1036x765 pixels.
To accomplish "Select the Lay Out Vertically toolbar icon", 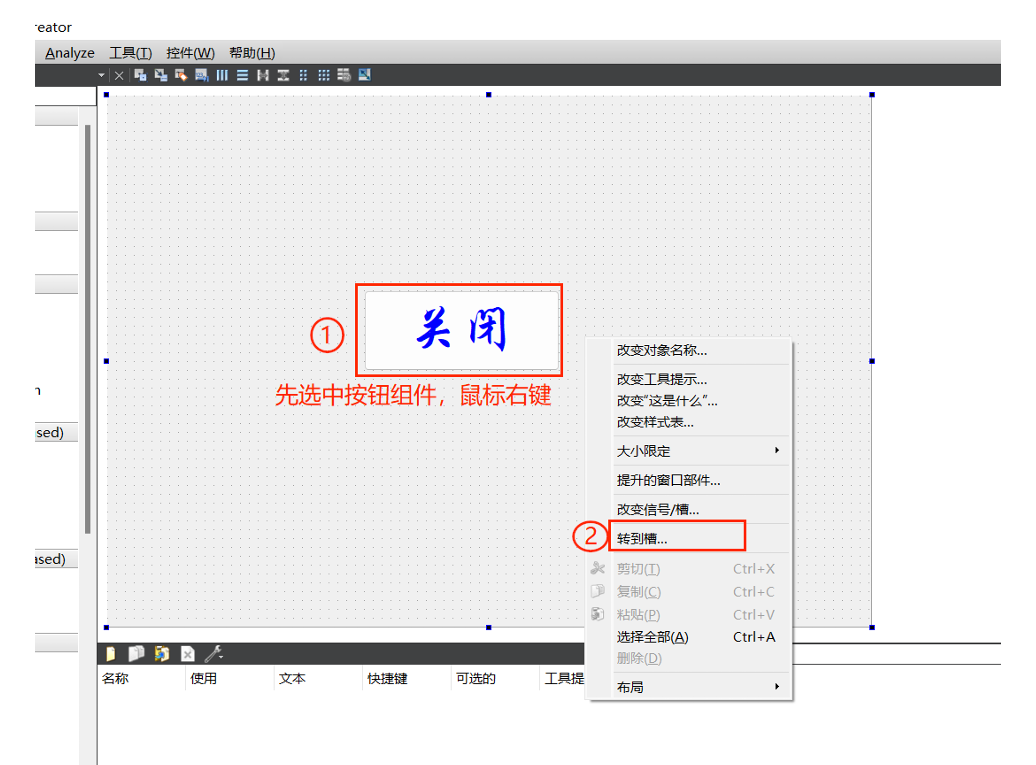I will (x=243, y=75).
